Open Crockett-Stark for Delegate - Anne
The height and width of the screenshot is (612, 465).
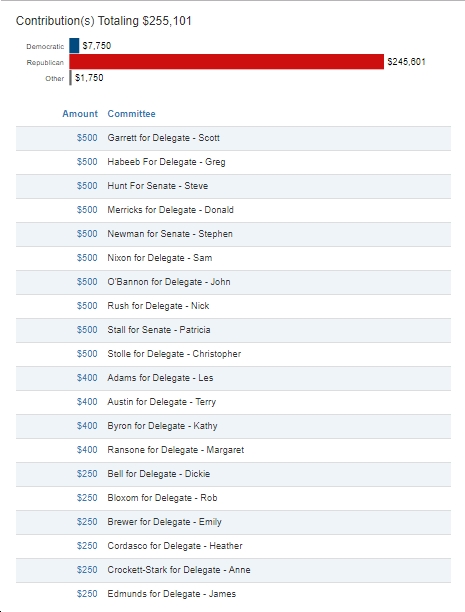(x=179, y=570)
